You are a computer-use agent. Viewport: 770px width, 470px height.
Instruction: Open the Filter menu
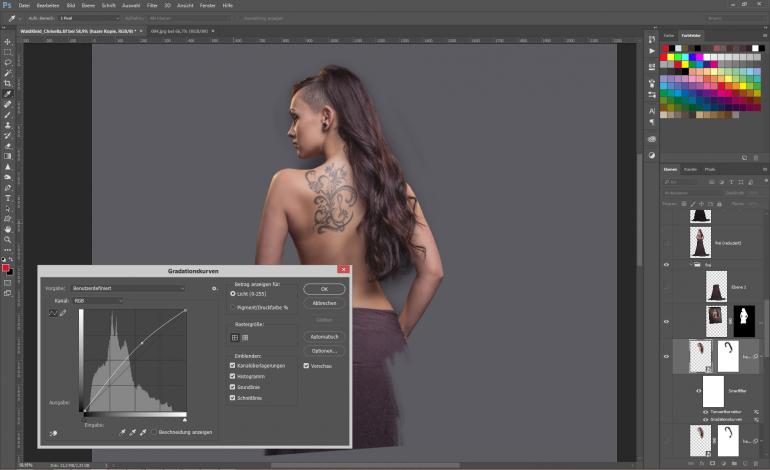click(152, 5)
